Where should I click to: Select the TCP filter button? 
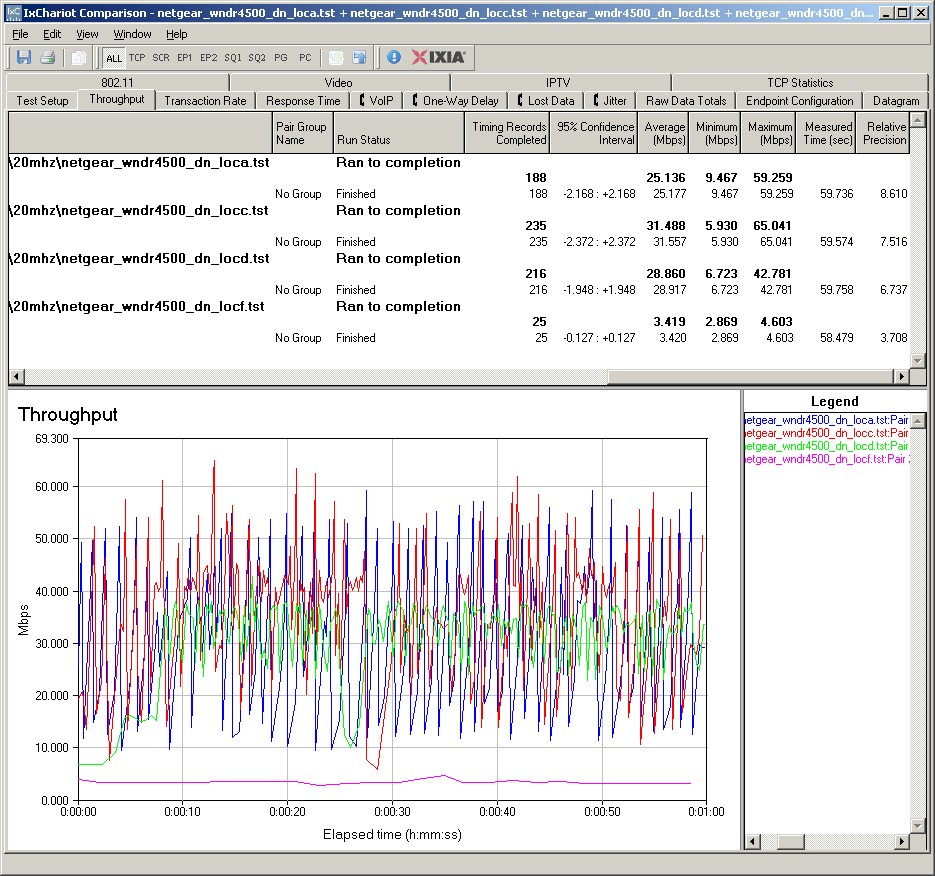(137, 58)
